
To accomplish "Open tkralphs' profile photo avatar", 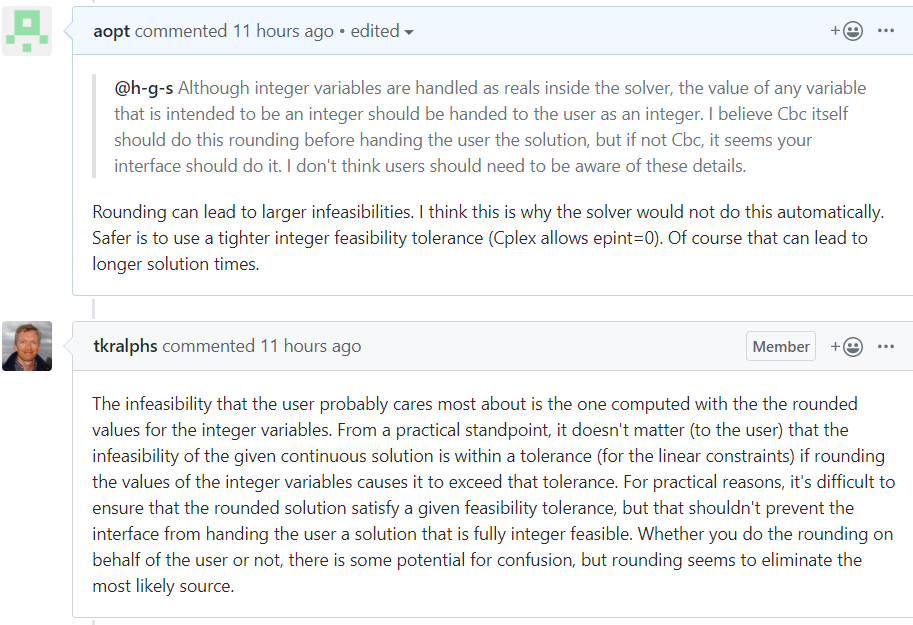I will 27,347.
